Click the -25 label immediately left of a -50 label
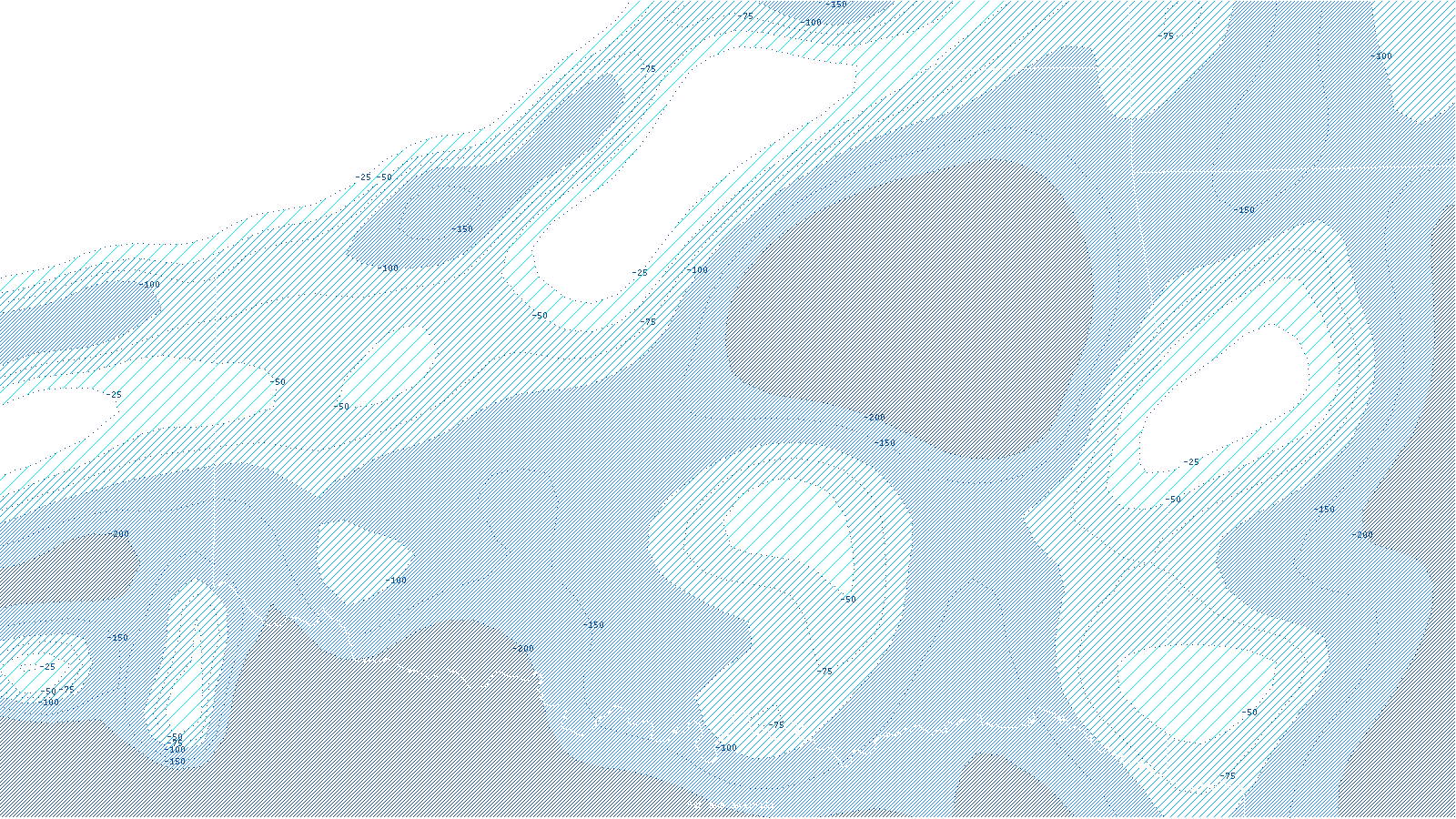The height and width of the screenshot is (819, 1456). click(x=363, y=177)
